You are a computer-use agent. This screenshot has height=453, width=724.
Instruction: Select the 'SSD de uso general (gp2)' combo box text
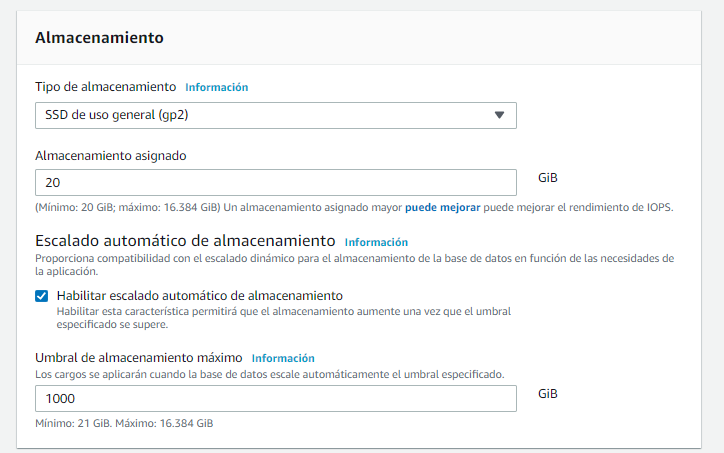pos(116,115)
